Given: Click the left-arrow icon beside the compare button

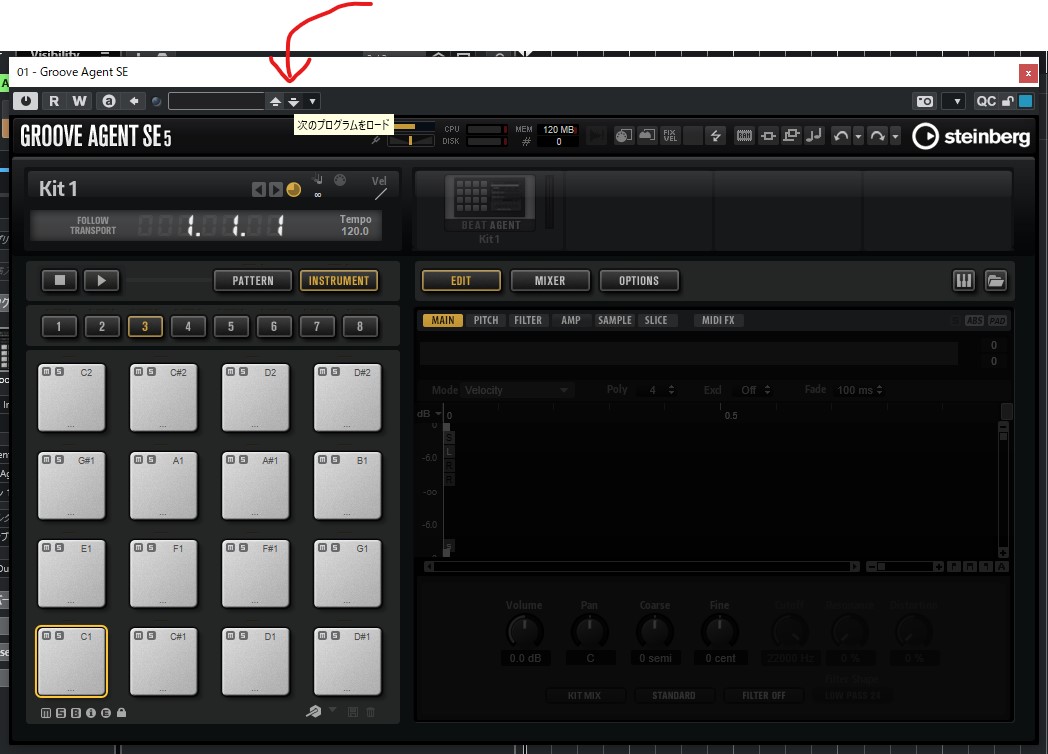Looking at the screenshot, I should [x=134, y=101].
